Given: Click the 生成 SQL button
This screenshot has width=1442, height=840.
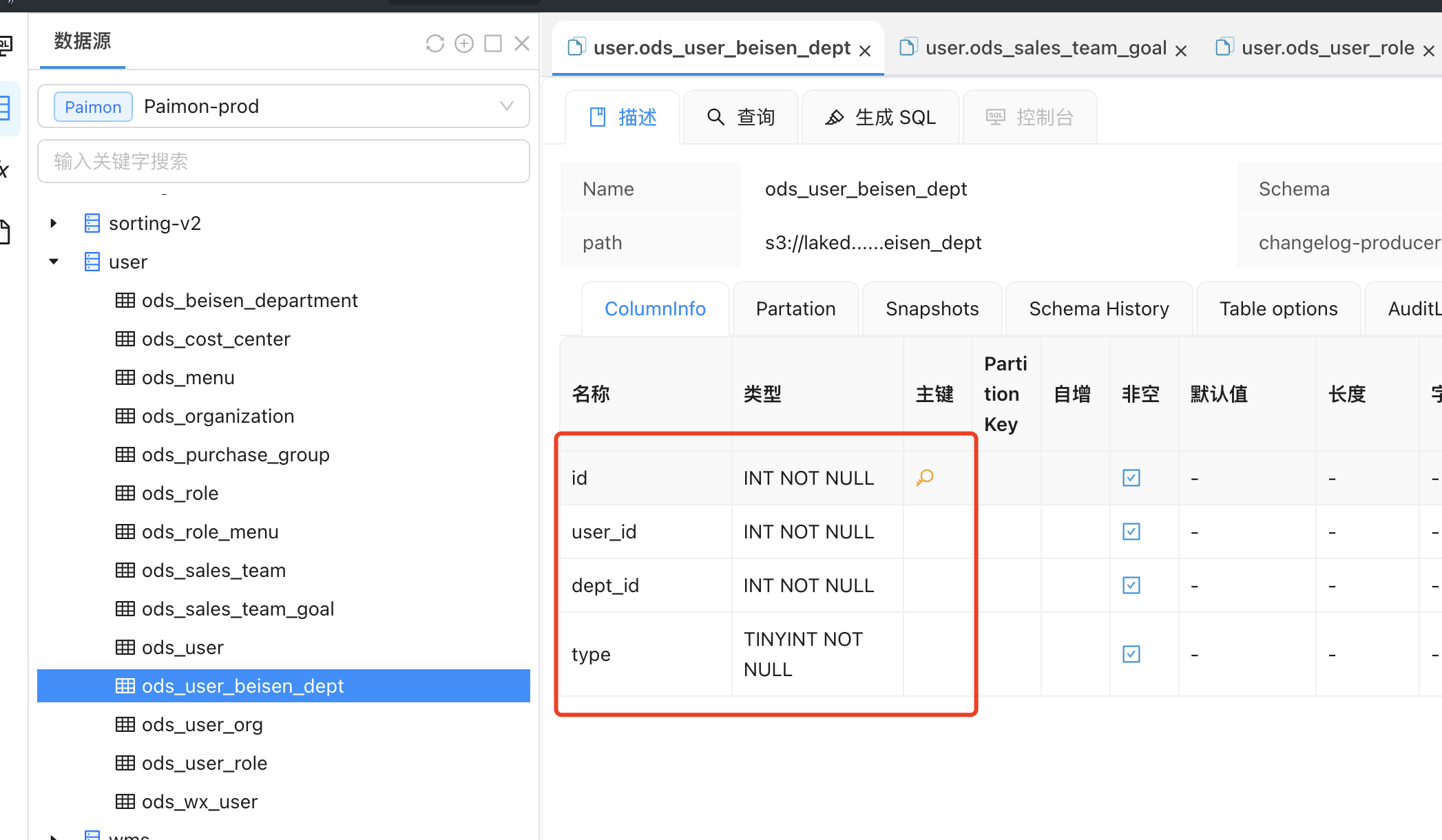Looking at the screenshot, I should point(881,117).
